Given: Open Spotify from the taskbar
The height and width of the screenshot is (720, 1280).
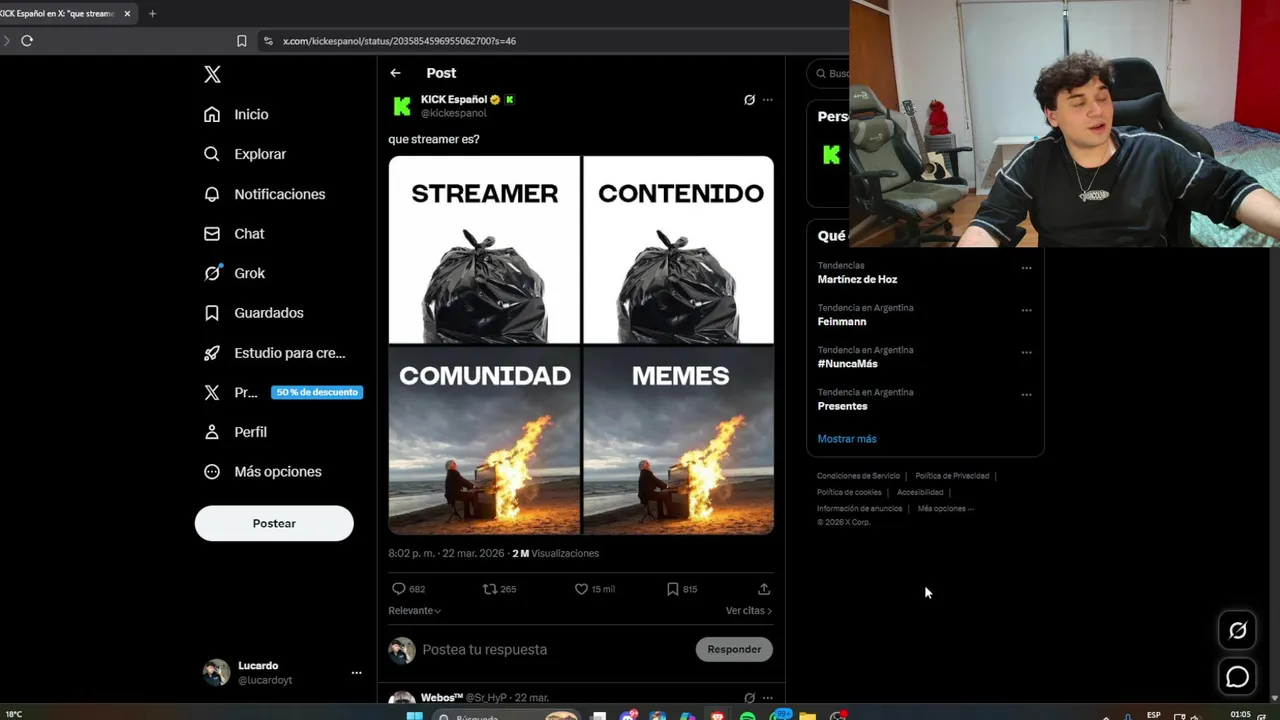Looking at the screenshot, I should pos(747,715).
